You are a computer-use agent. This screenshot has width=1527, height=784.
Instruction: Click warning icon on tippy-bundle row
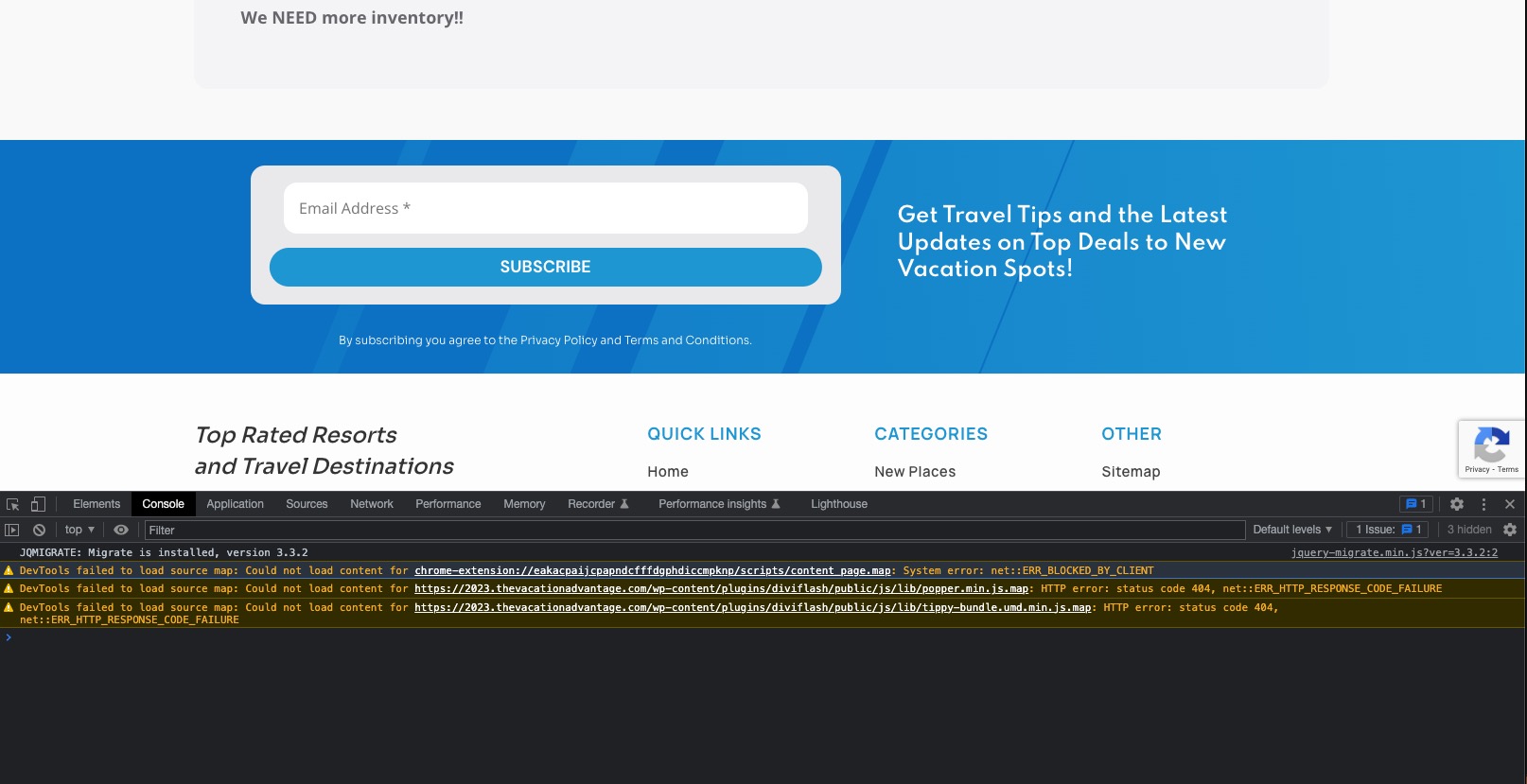[x=9, y=607]
